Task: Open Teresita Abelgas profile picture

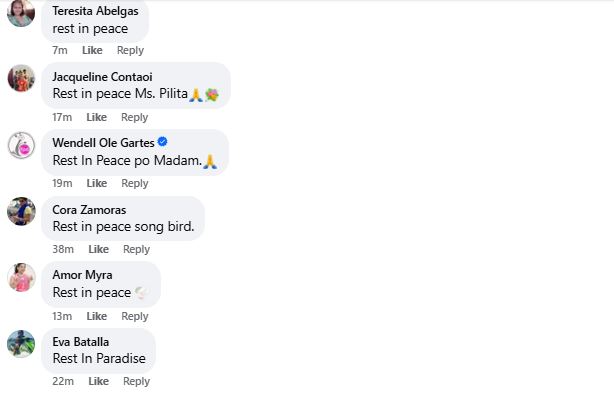Action: click(x=21, y=13)
